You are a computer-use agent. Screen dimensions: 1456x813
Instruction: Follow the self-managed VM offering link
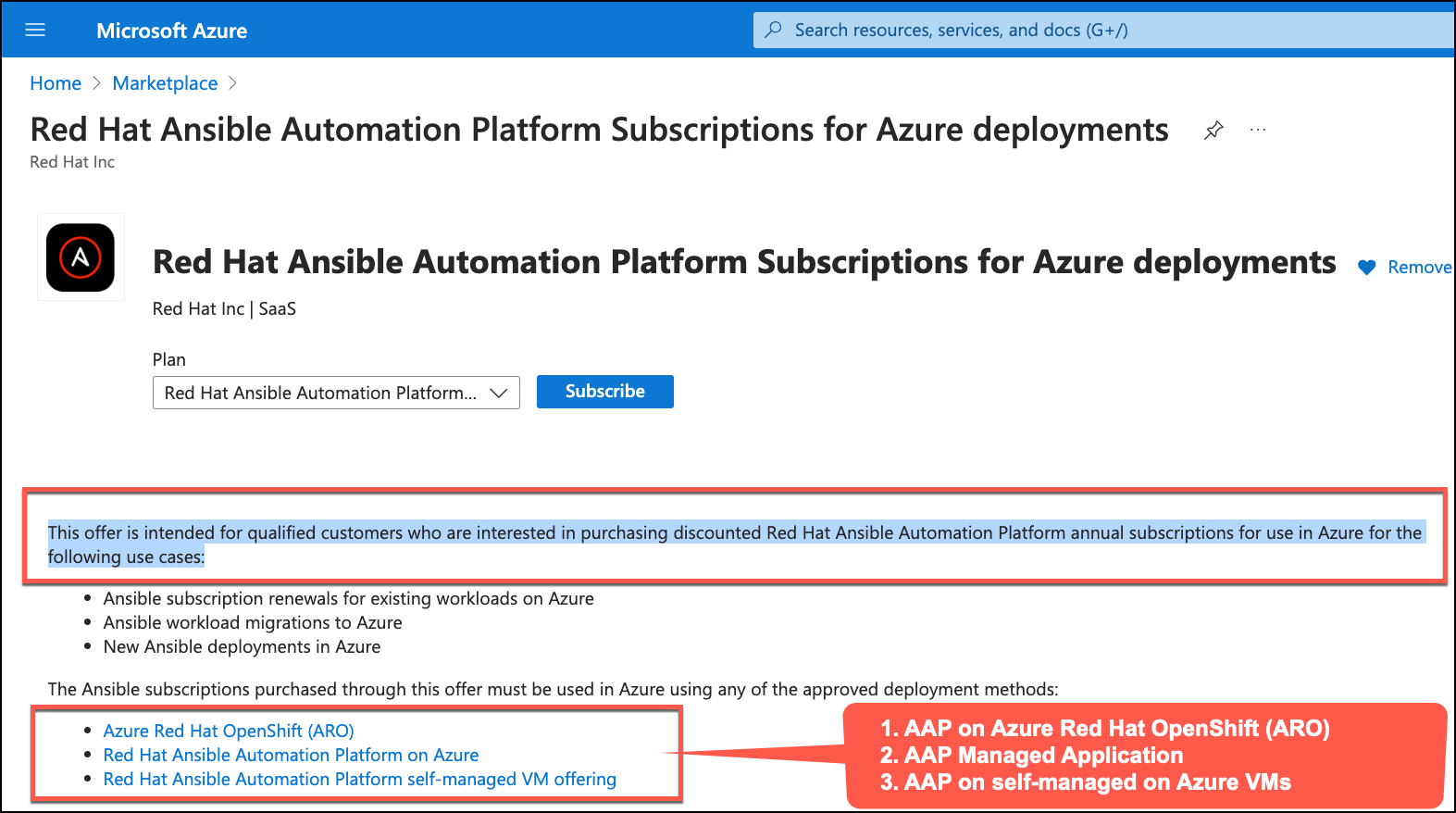click(359, 779)
